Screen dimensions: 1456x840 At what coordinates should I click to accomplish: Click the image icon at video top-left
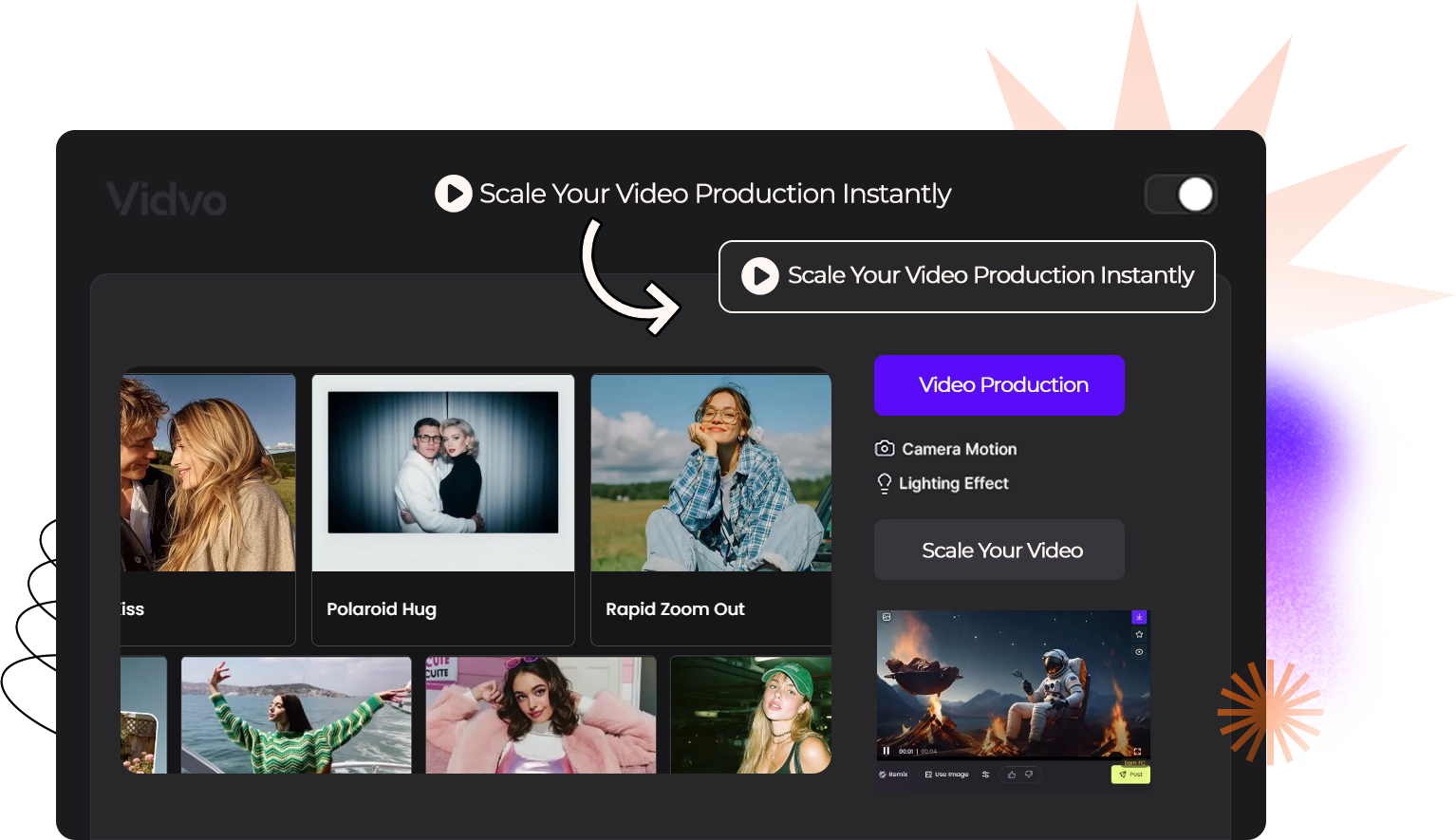[887, 617]
